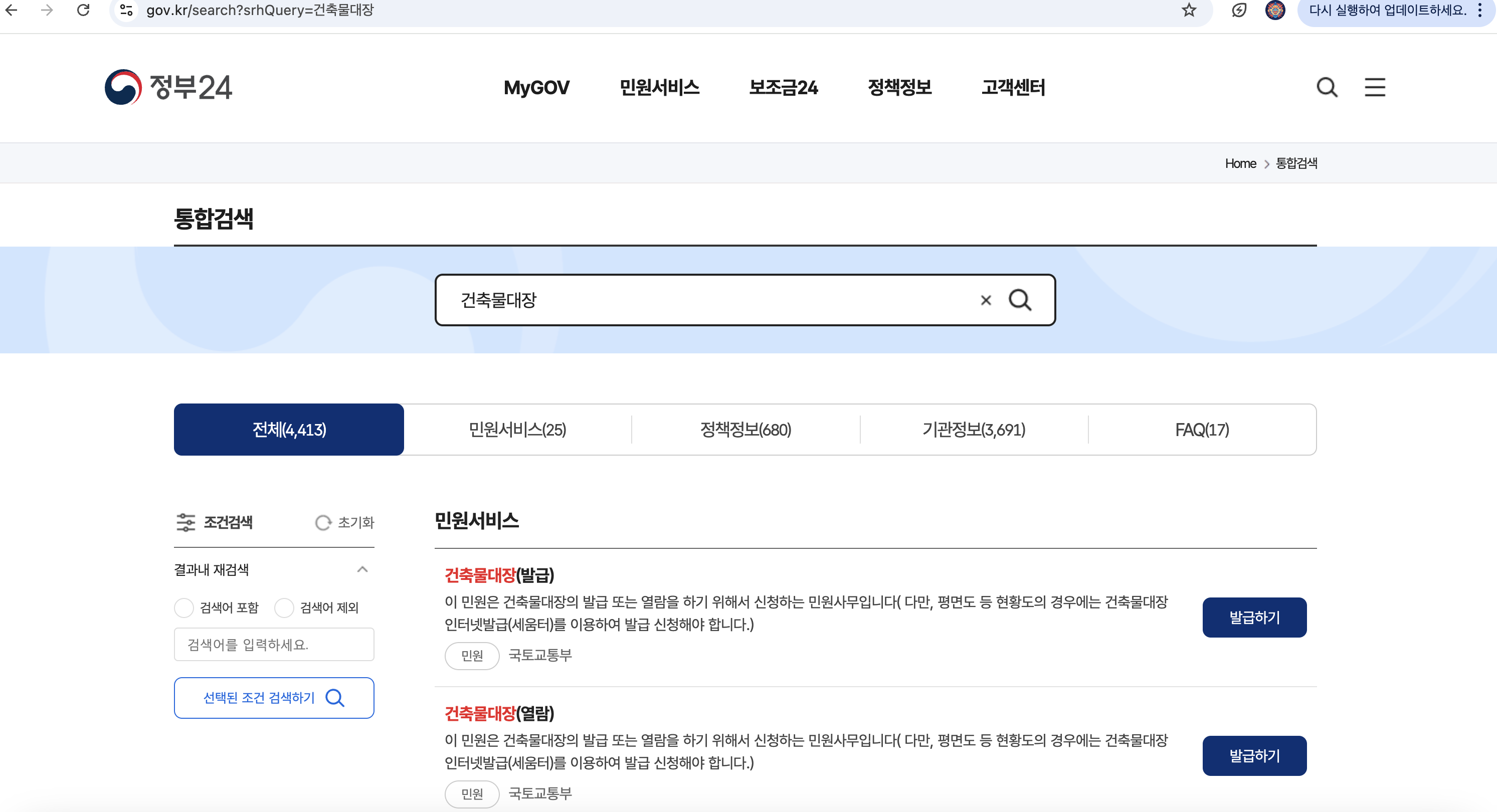Submit search with magnifier in search box
Screen dimensions: 1497x812
(1020, 300)
